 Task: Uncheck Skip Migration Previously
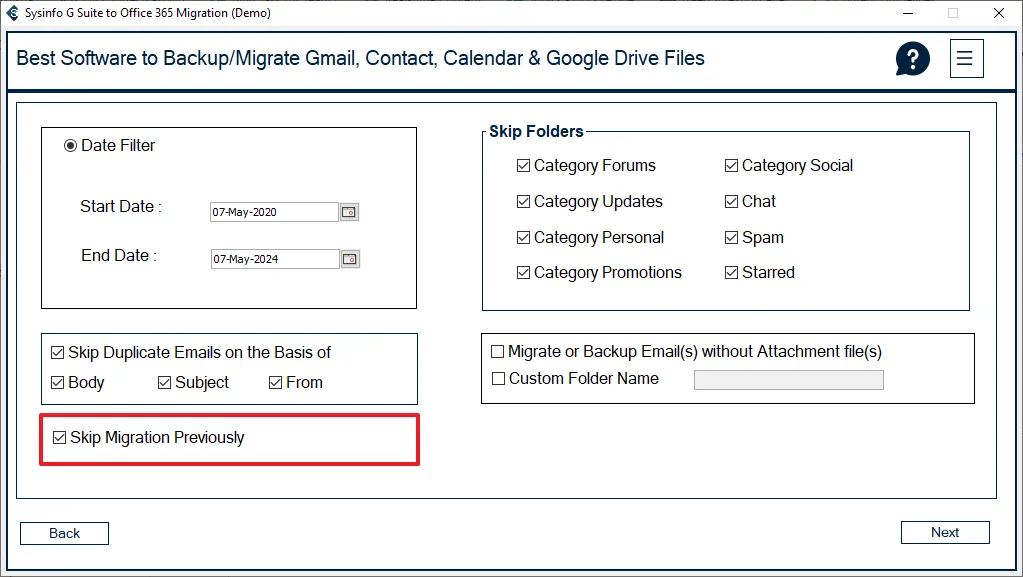59,437
